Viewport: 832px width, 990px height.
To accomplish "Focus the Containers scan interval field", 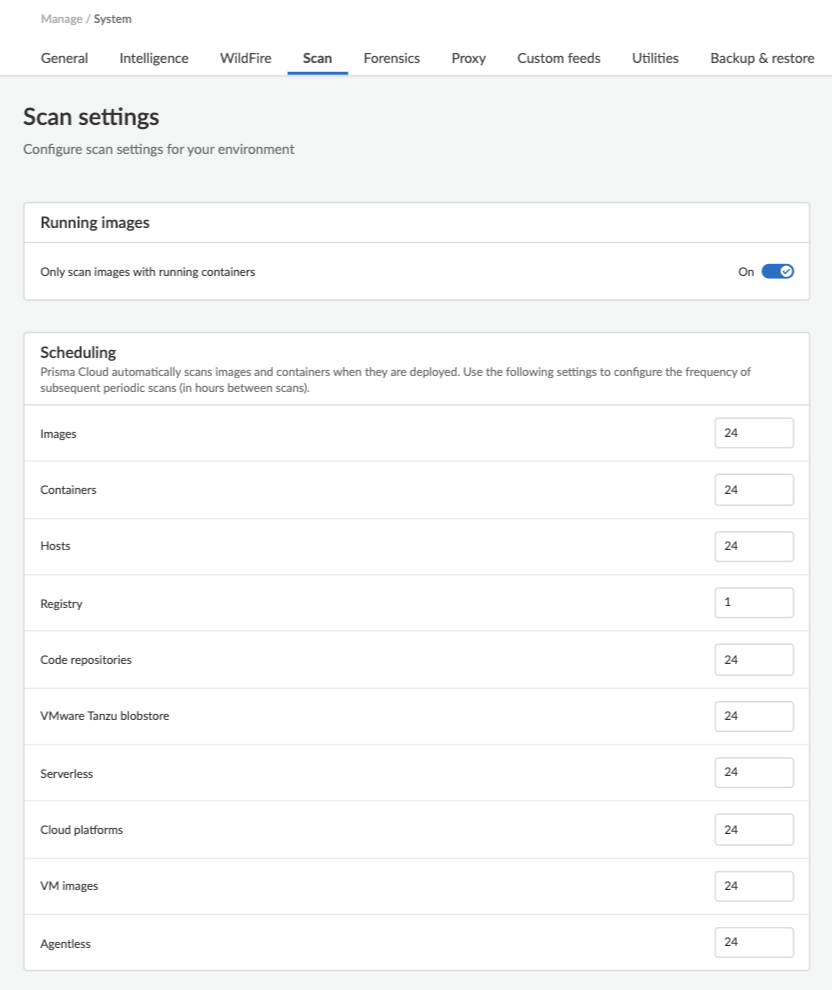I will tap(754, 490).
